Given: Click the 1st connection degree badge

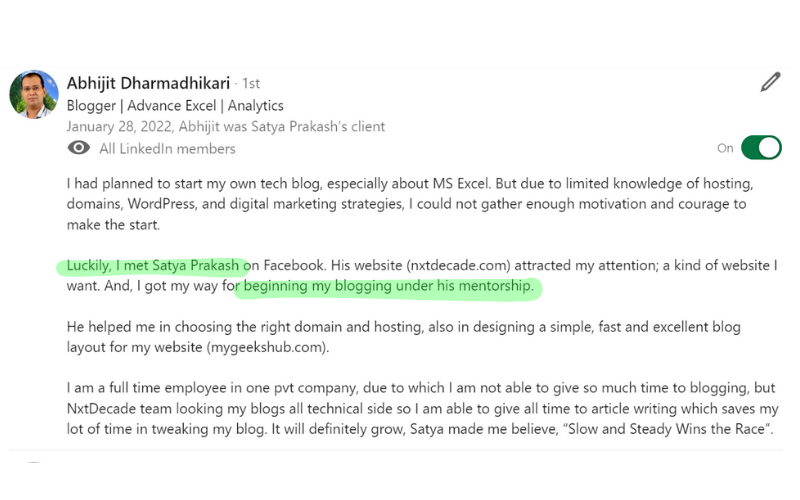Looking at the screenshot, I should [251, 83].
